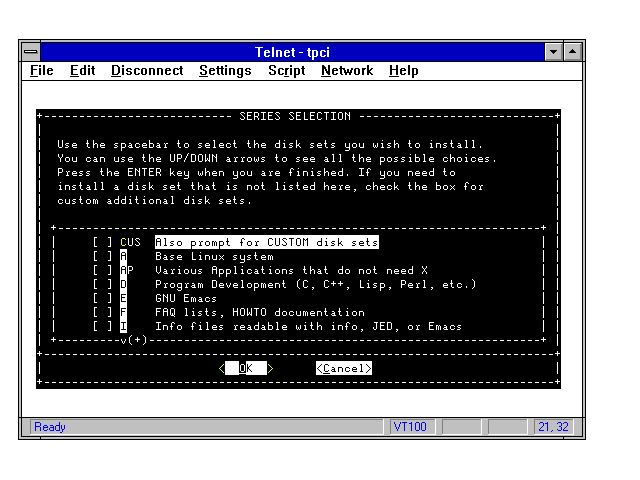
Task: Open the Script menu
Action: tap(286, 71)
